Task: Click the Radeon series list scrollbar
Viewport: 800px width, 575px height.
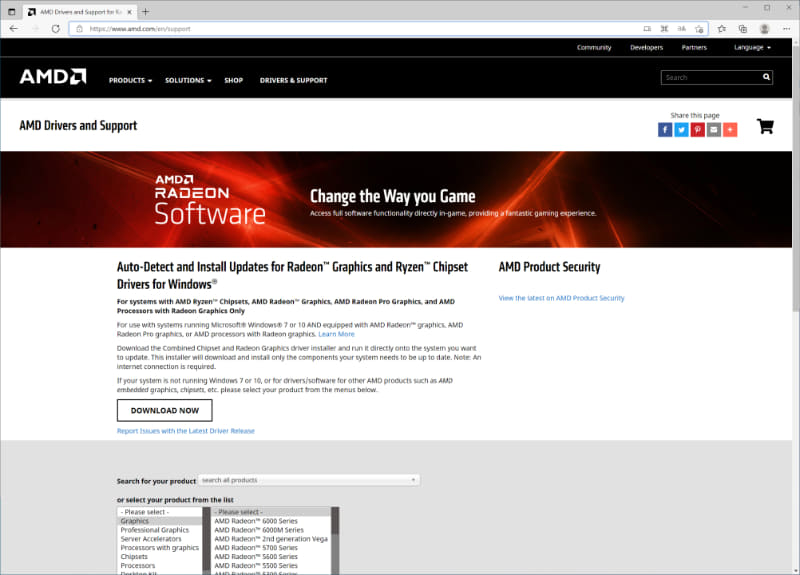Action: [335, 541]
